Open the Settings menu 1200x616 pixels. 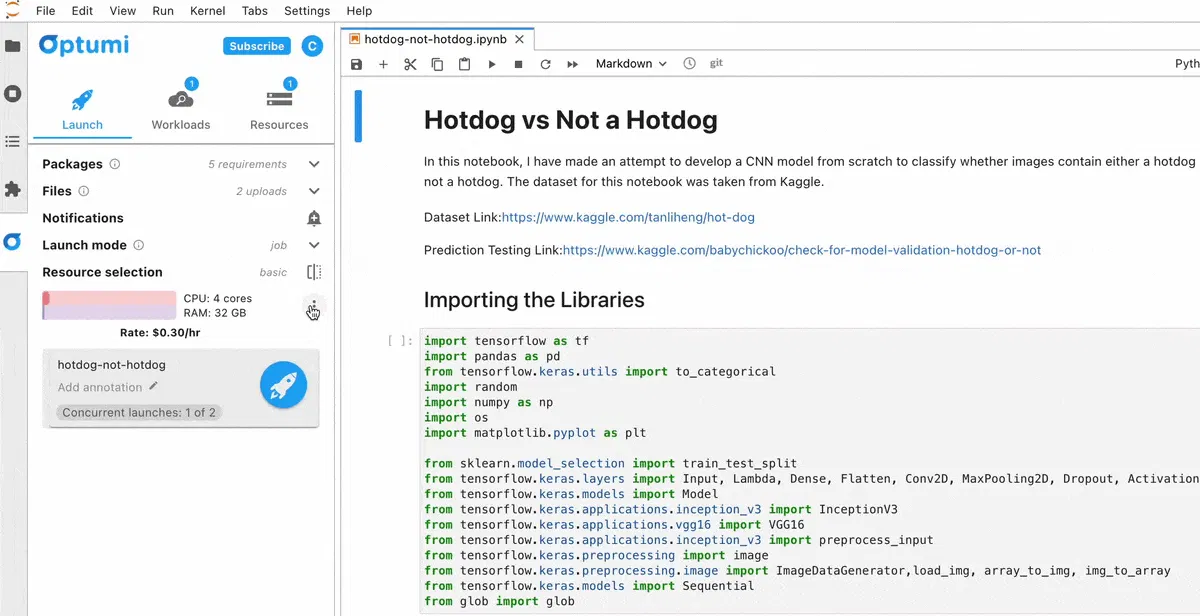click(x=307, y=11)
